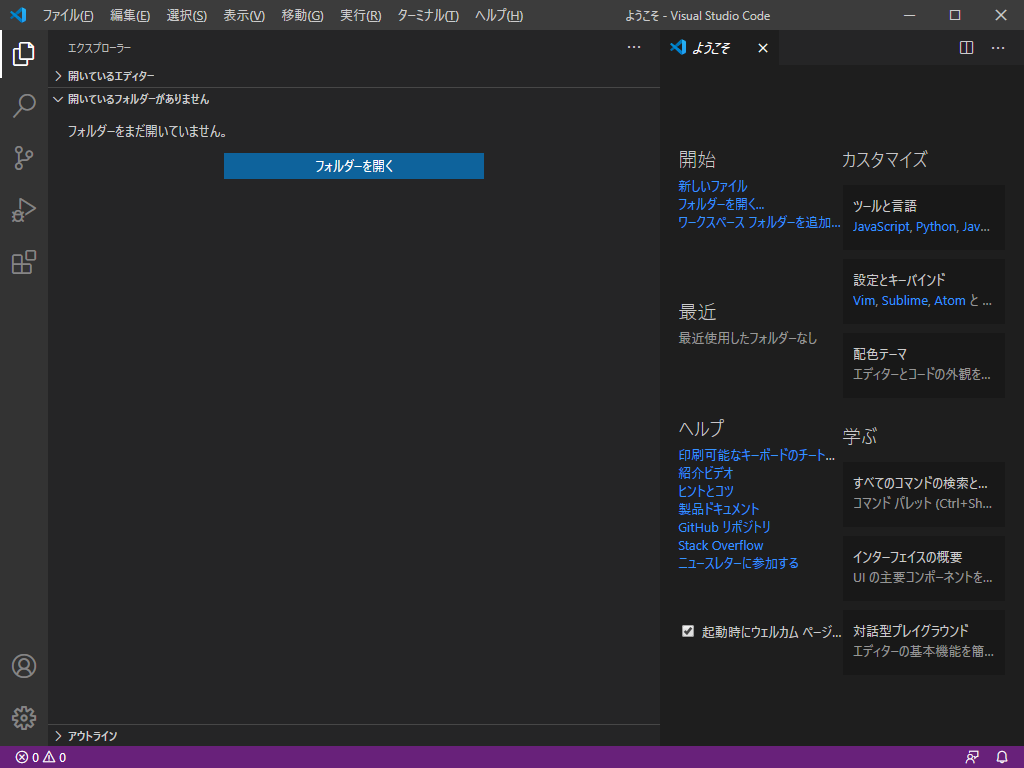Open the すべてのコマンドの検索 card

click(923, 494)
